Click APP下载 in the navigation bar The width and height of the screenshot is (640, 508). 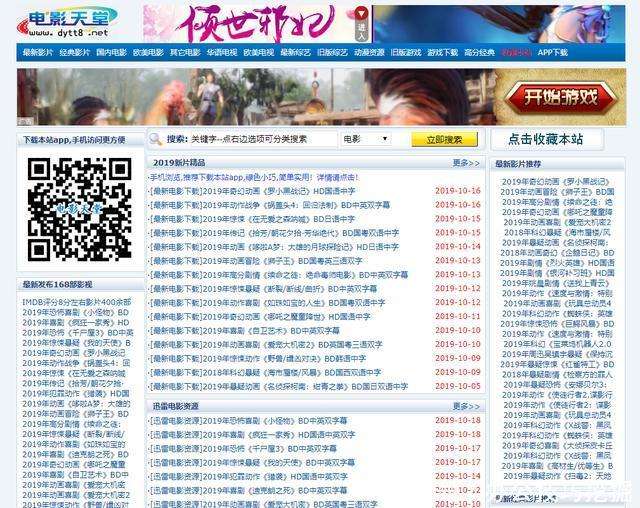click(553, 53)
